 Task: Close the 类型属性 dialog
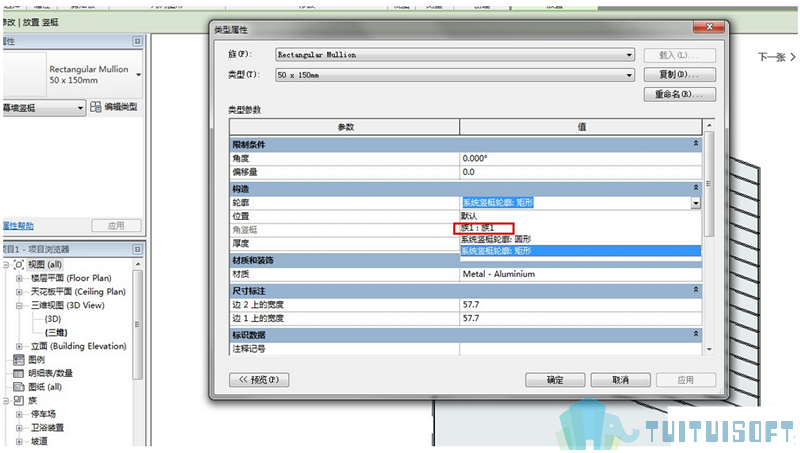709,27
